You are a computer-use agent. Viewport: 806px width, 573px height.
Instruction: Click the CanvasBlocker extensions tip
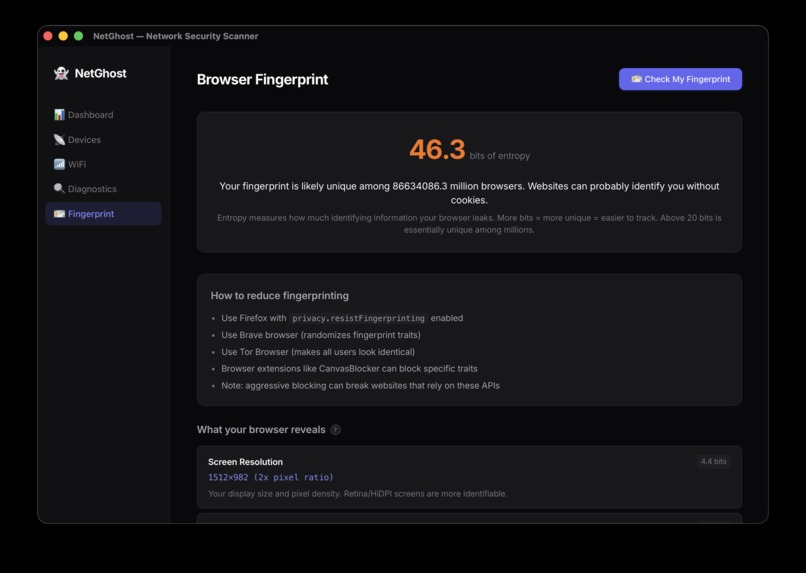click(349, 368)
